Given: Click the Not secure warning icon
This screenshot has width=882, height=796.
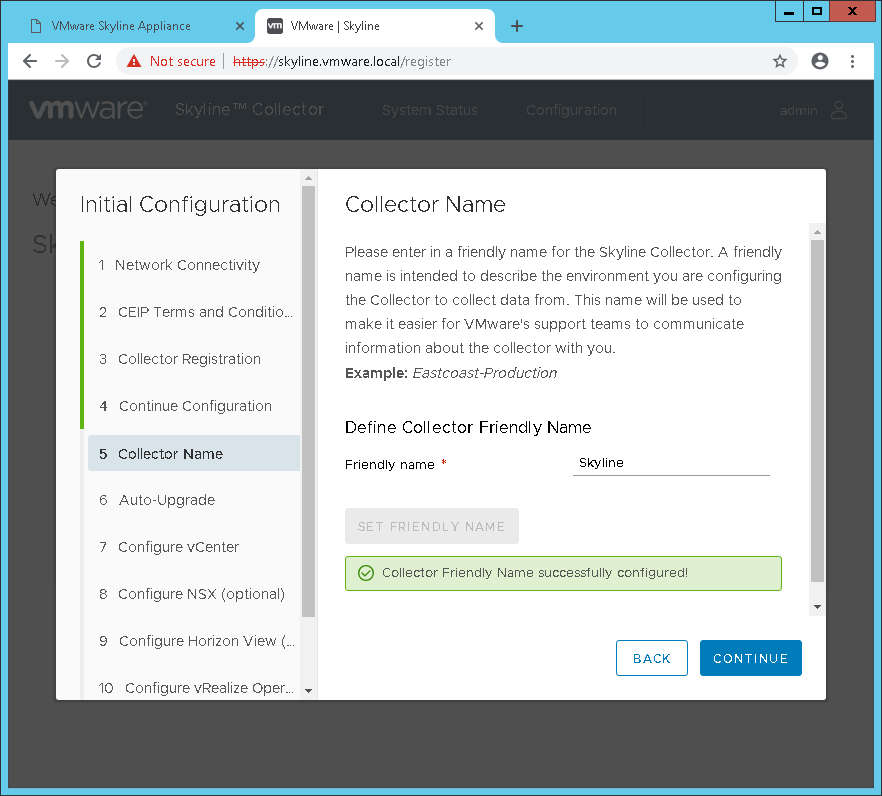Looking at the screenshot, I should pyautogui.click(x=134, y=61).
